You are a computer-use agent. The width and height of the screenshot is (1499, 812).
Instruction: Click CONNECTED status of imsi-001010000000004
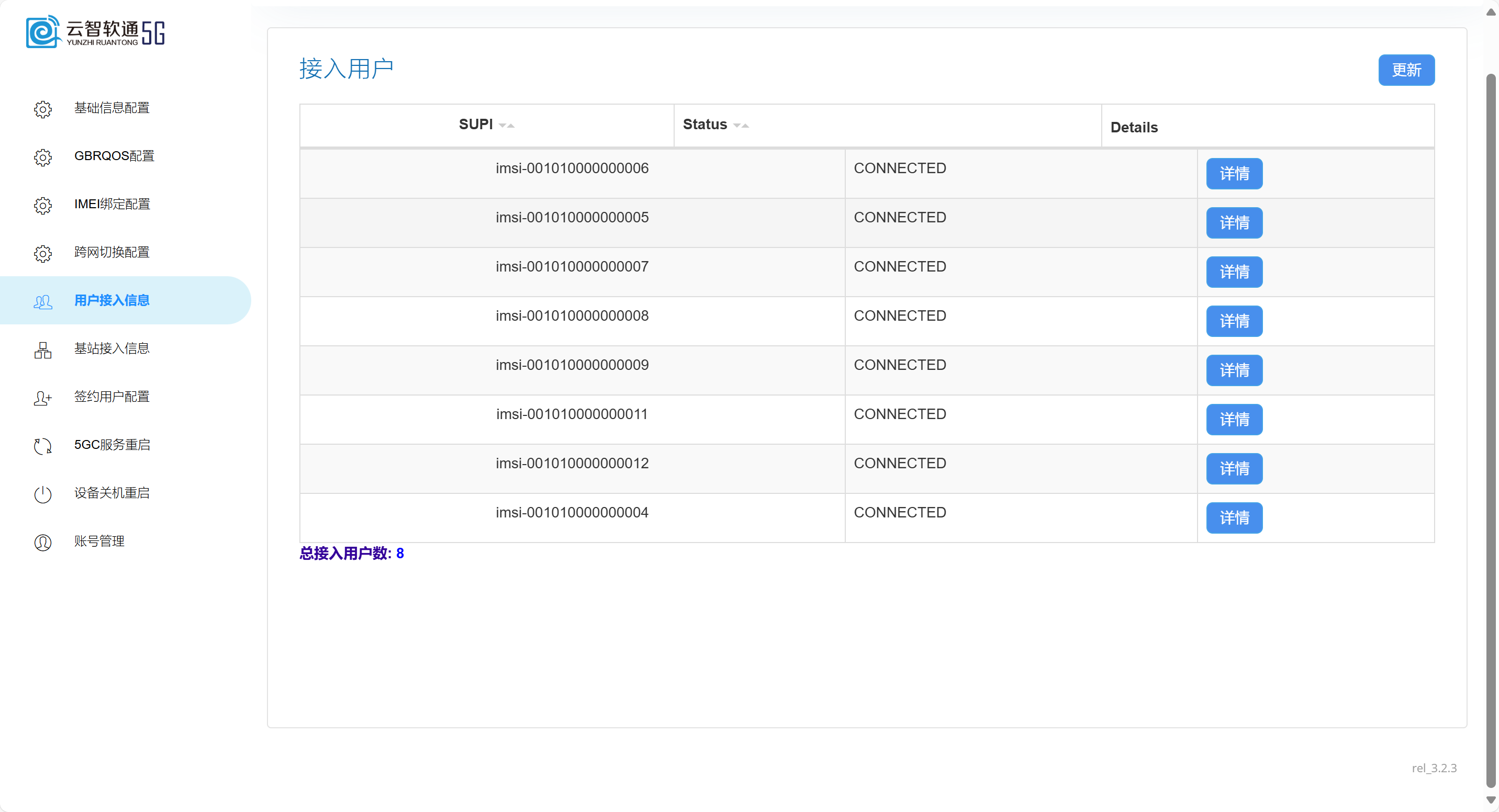[900, 512]
